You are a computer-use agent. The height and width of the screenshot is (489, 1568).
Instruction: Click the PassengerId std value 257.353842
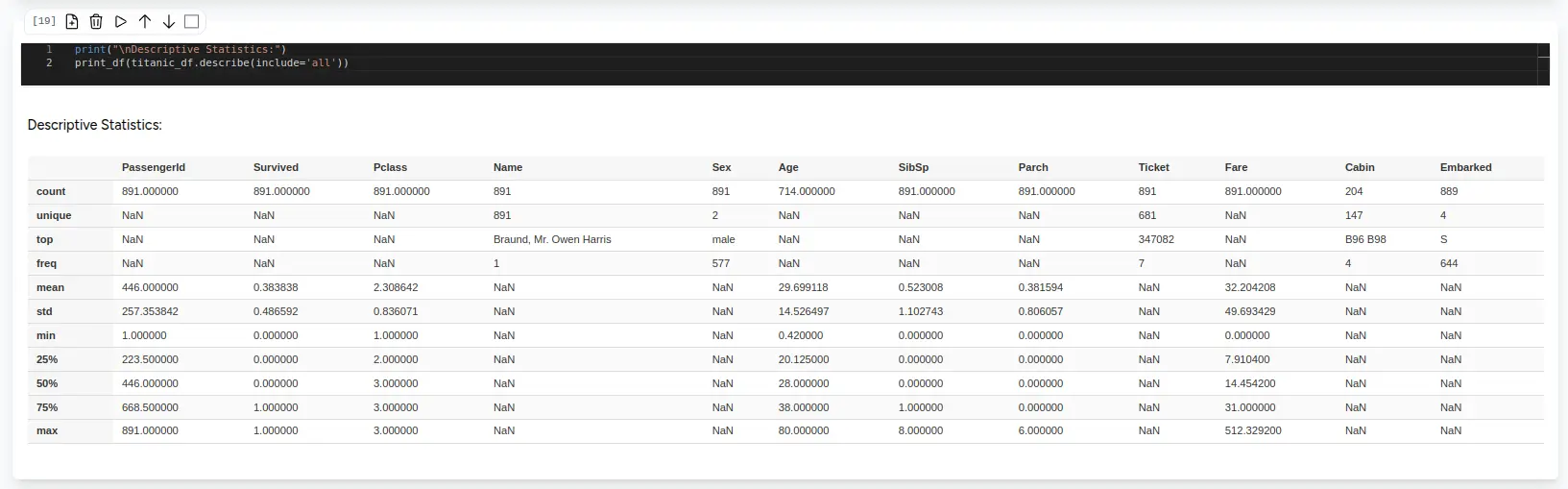[x=150, y=311]
